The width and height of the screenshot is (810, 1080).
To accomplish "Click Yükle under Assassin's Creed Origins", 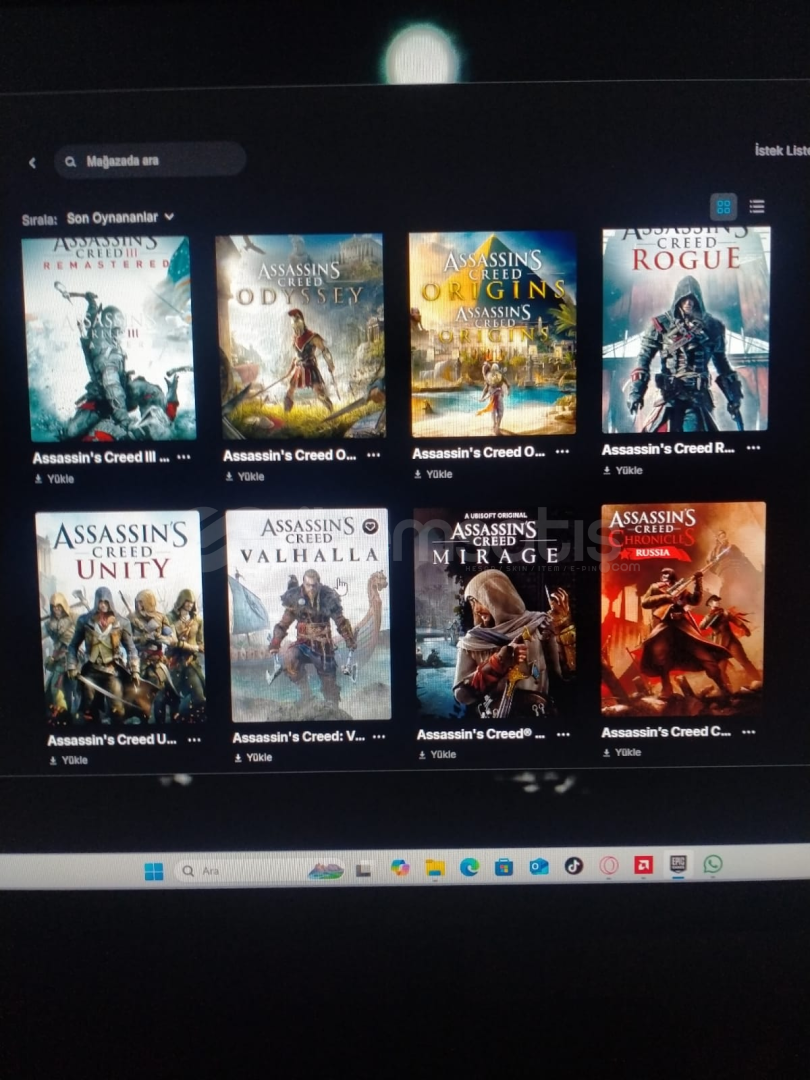I will (x=433, y=474).
